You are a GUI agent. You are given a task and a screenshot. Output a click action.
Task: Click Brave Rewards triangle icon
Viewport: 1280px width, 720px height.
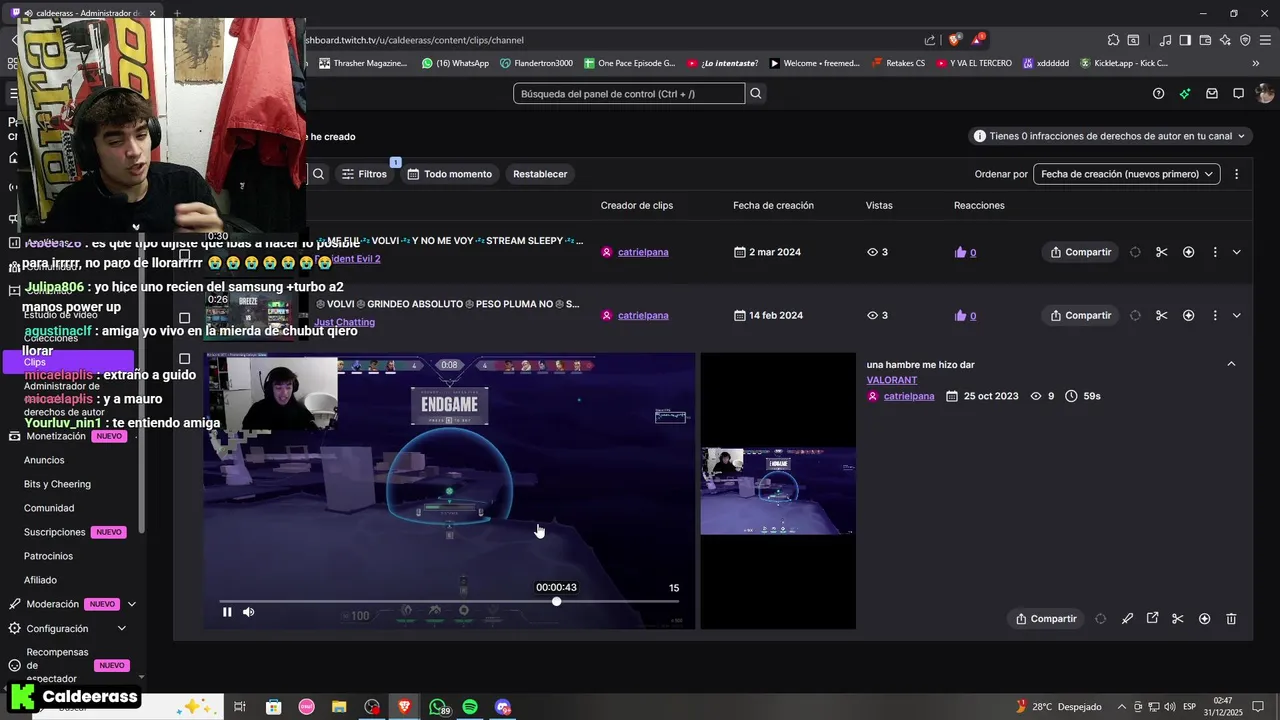(x=978, y=40)
